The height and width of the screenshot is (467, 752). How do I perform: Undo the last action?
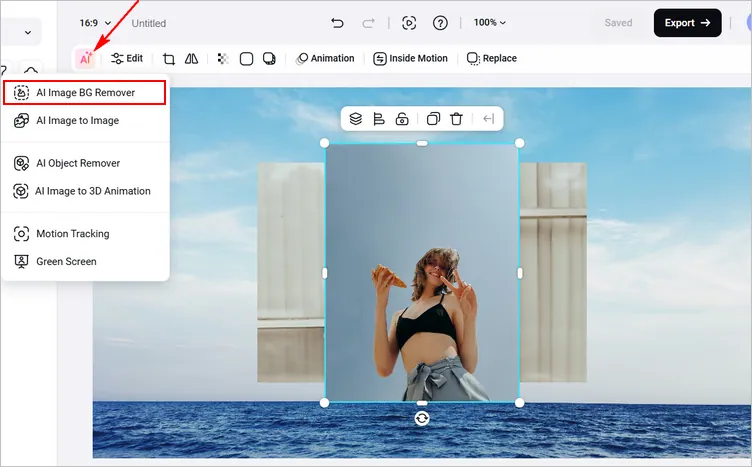(x=337, y=23)
